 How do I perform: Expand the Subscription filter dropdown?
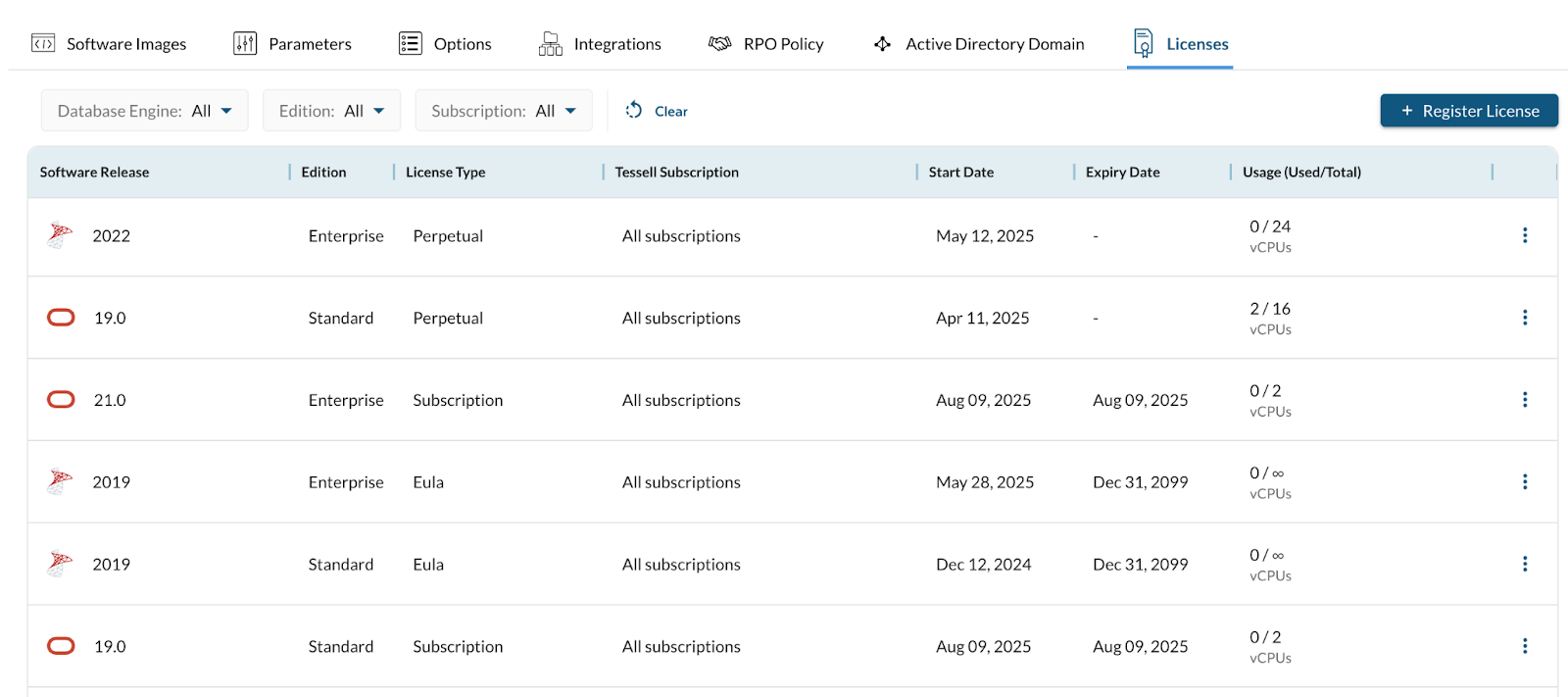[504, 111]
